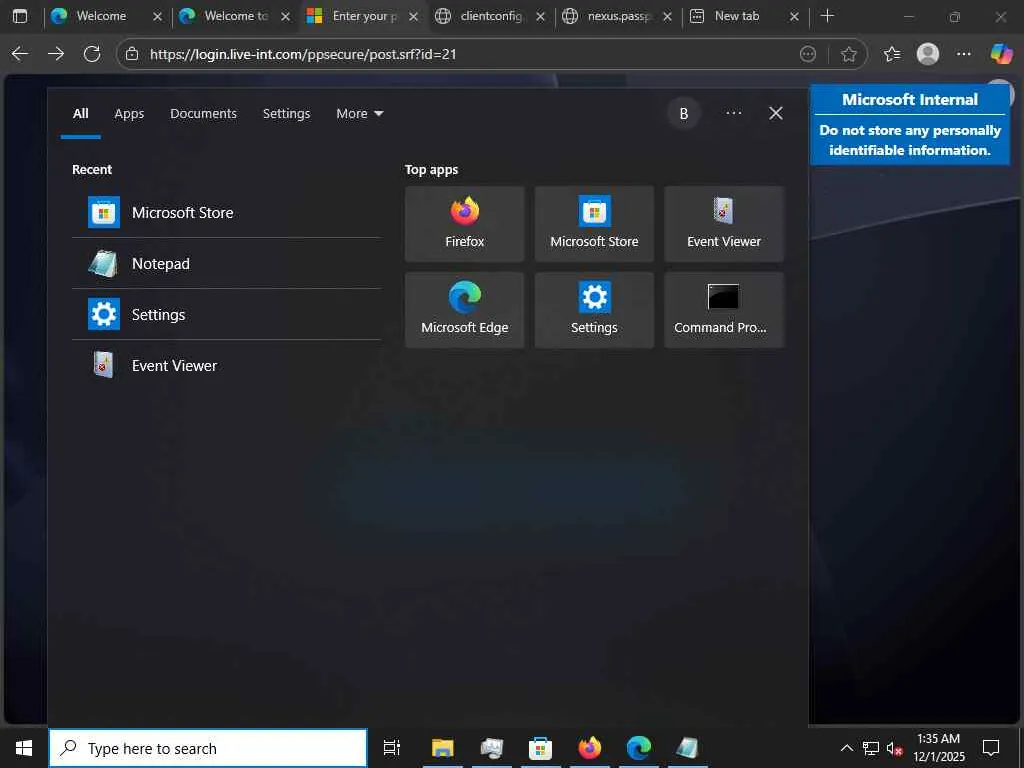1024x768 pixels.
Task: Open the notification center icon
Action: 991,748
